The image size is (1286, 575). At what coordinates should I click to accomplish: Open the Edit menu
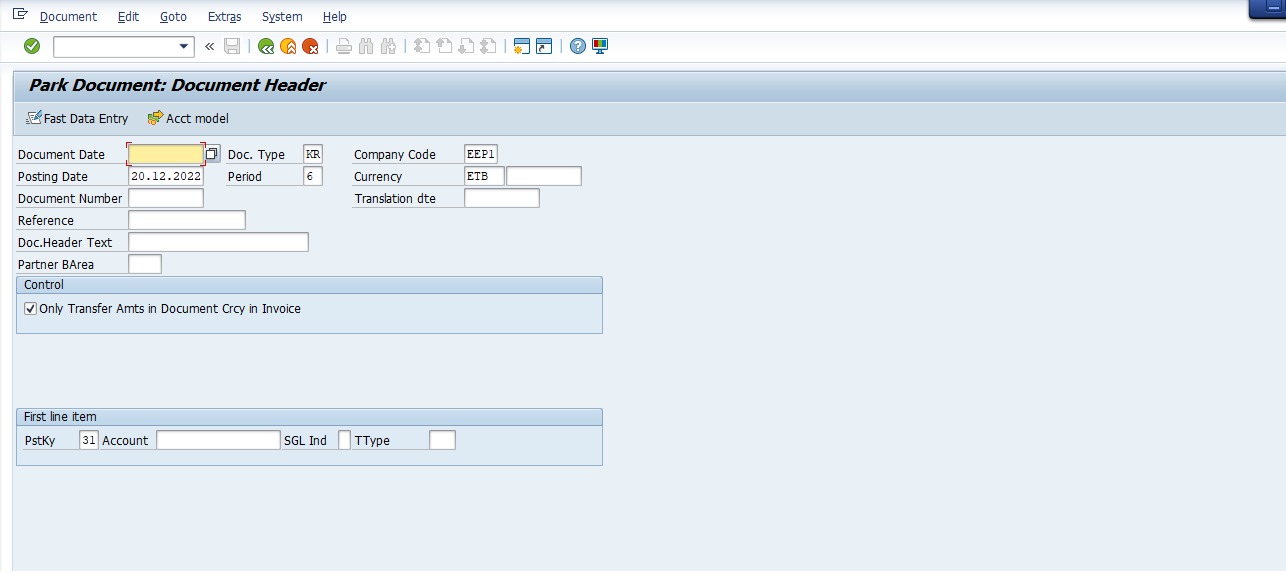point(128,16)
